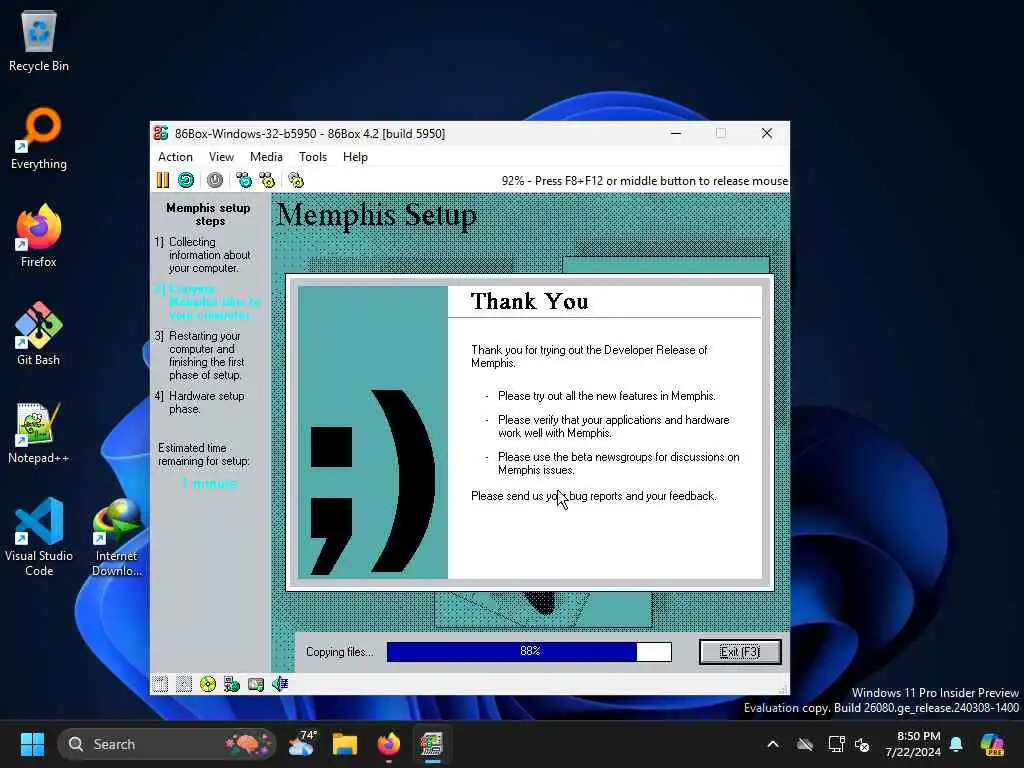Open the Tools menu
This screenshot has height=768, width=1024.
pos(313,157)
